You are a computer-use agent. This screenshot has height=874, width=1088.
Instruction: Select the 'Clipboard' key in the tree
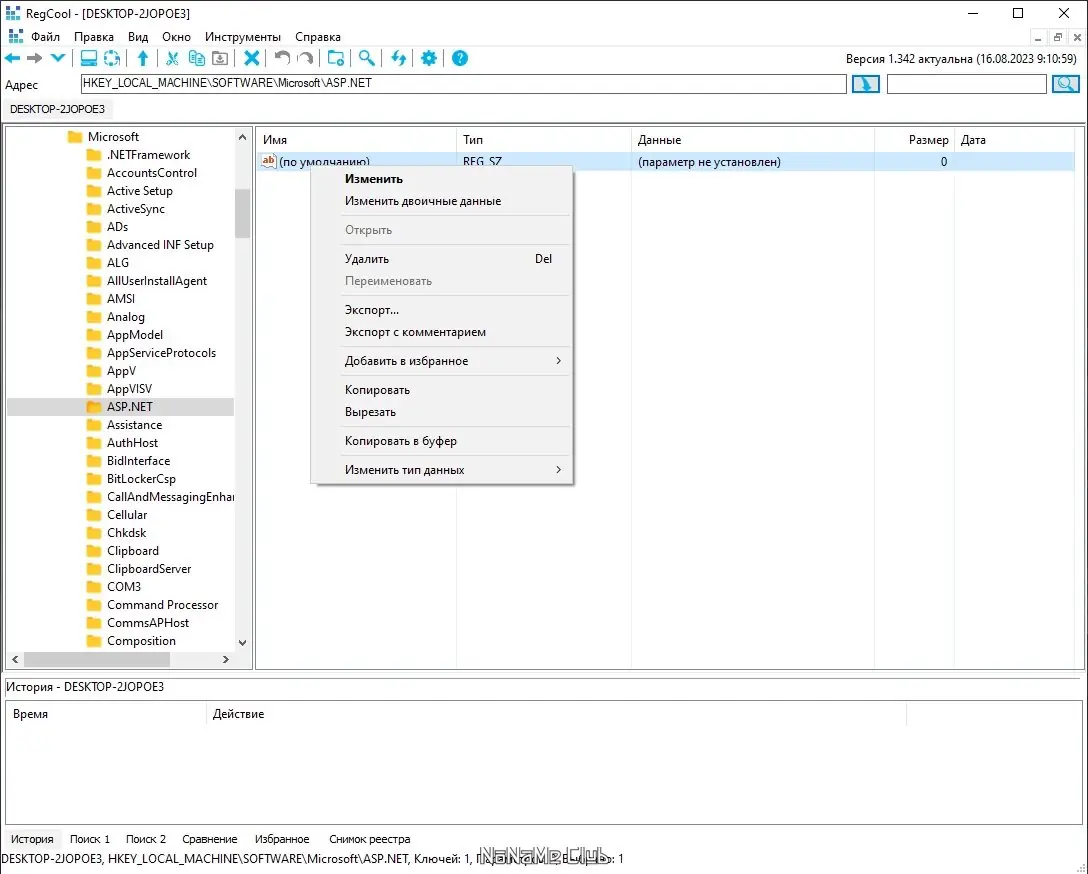(132, 551)
